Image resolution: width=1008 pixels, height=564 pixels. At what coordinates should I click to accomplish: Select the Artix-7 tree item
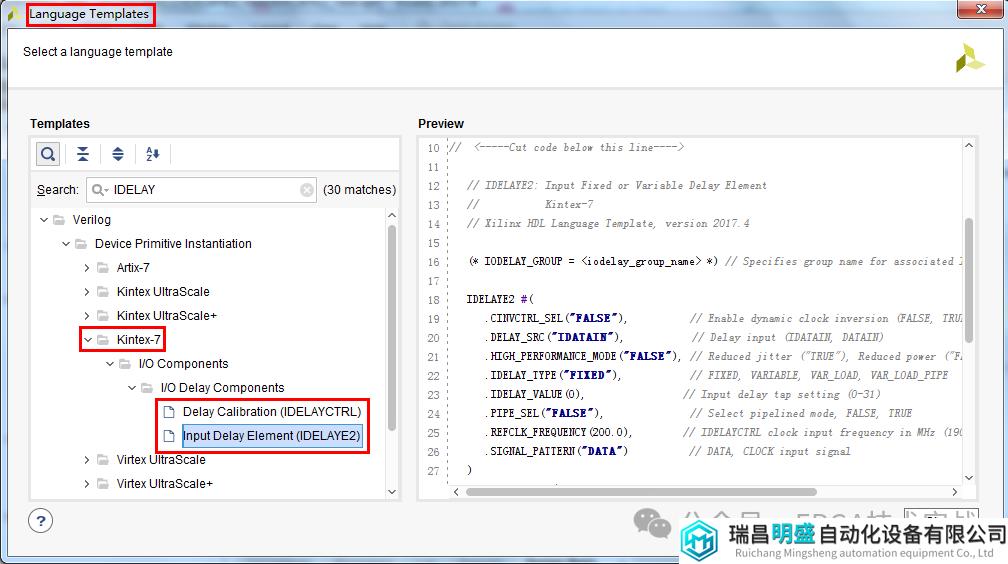(133, 268)
